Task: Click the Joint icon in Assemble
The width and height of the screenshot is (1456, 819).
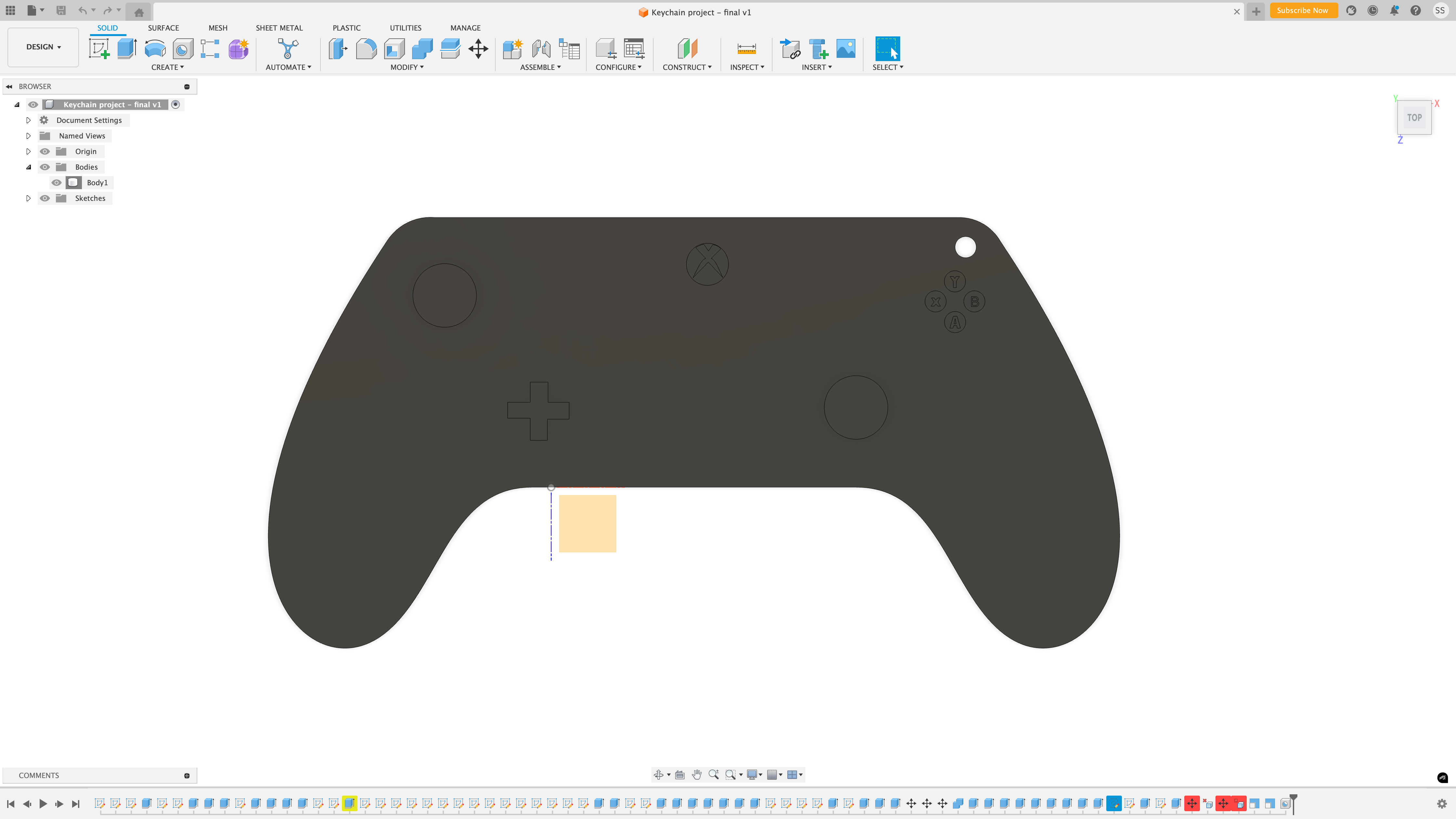Action: pyautogui.click(x=541, y=49)
